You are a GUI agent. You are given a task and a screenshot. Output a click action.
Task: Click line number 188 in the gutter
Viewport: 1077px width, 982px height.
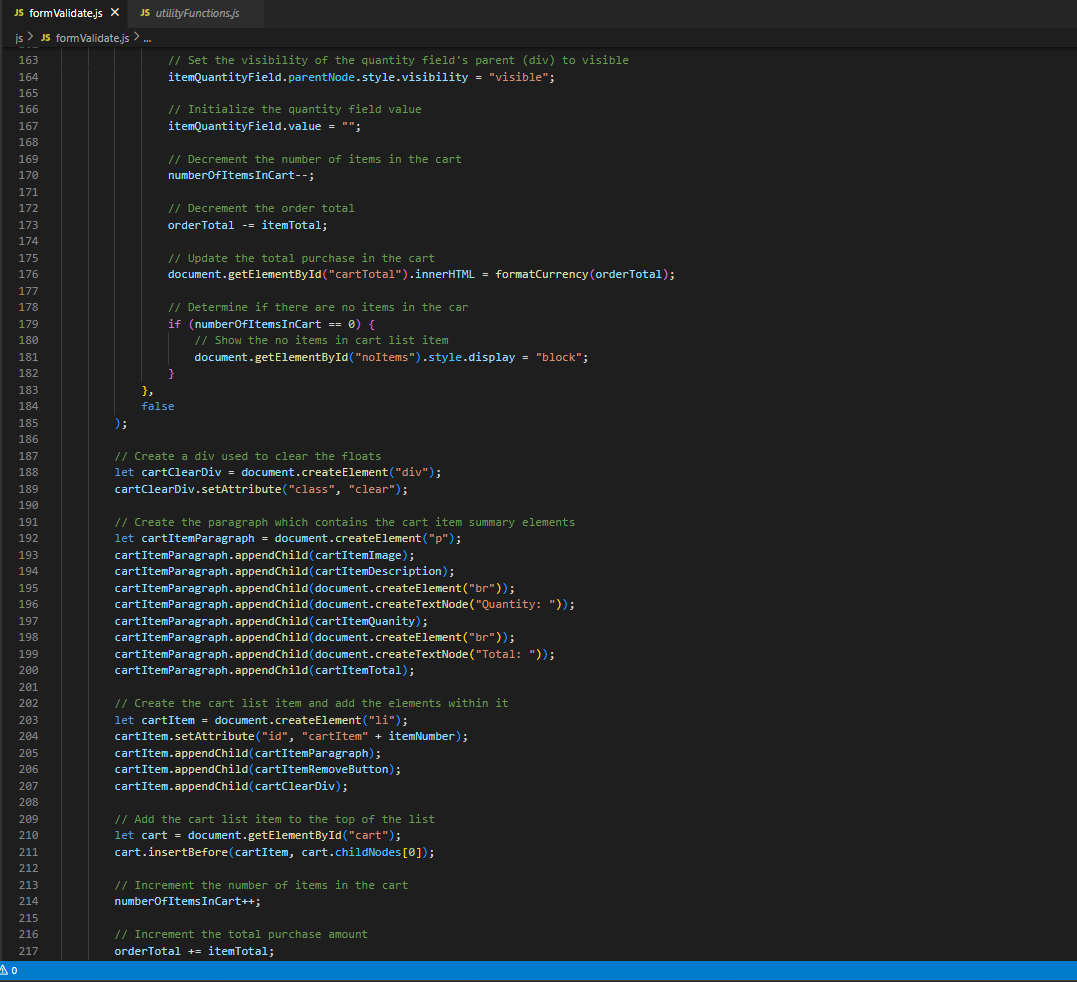point(28,472)
